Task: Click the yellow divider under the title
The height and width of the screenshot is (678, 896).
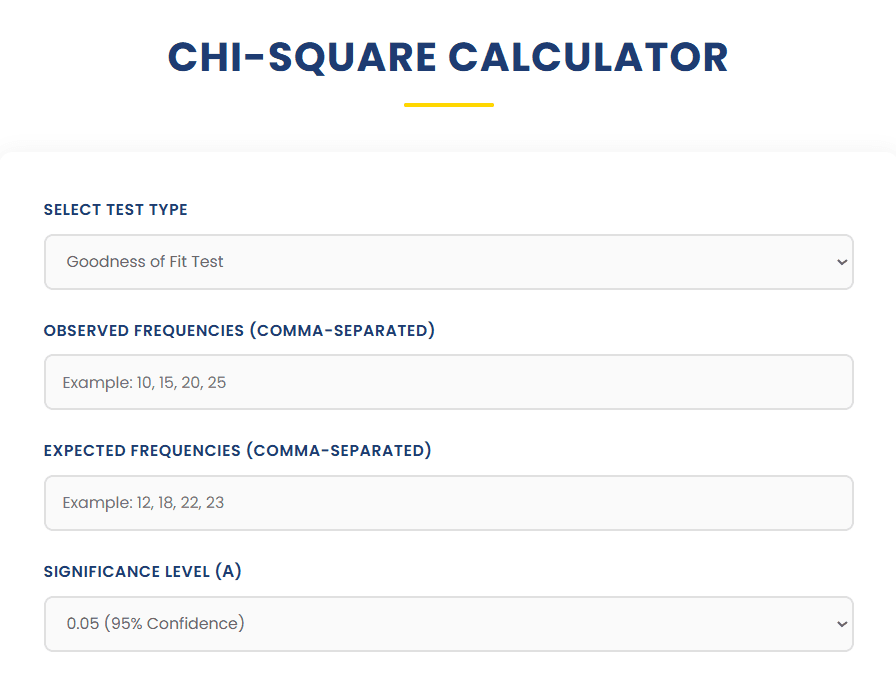Action: click(x=448, y=102)
